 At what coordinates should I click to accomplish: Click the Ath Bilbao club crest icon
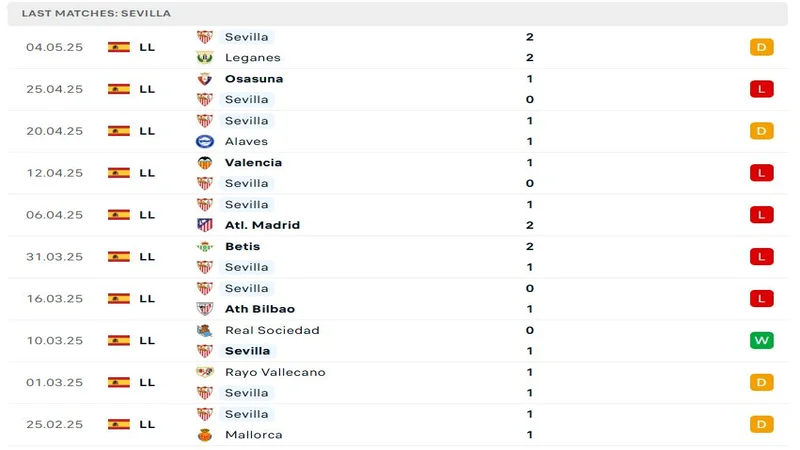pos(205,310)
